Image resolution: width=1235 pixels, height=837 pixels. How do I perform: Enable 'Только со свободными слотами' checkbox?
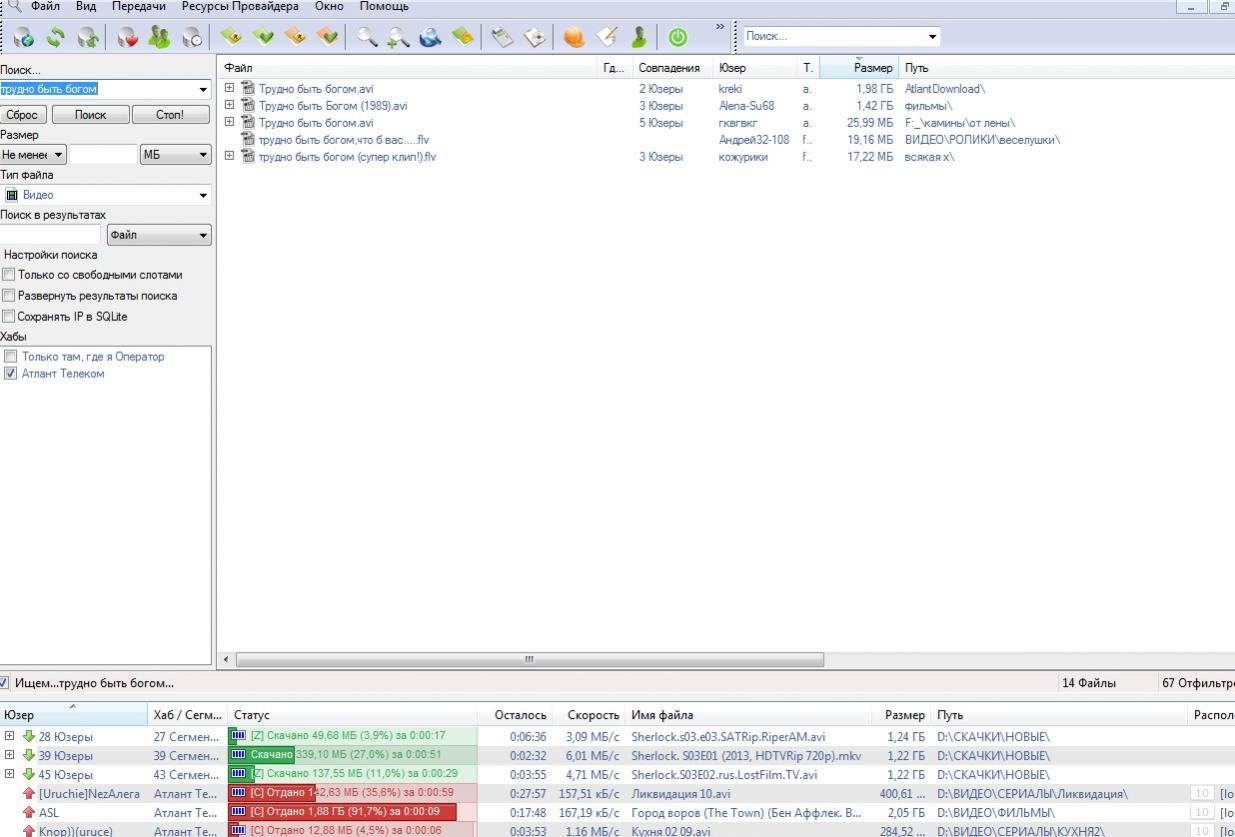click(x=9, y=275)
